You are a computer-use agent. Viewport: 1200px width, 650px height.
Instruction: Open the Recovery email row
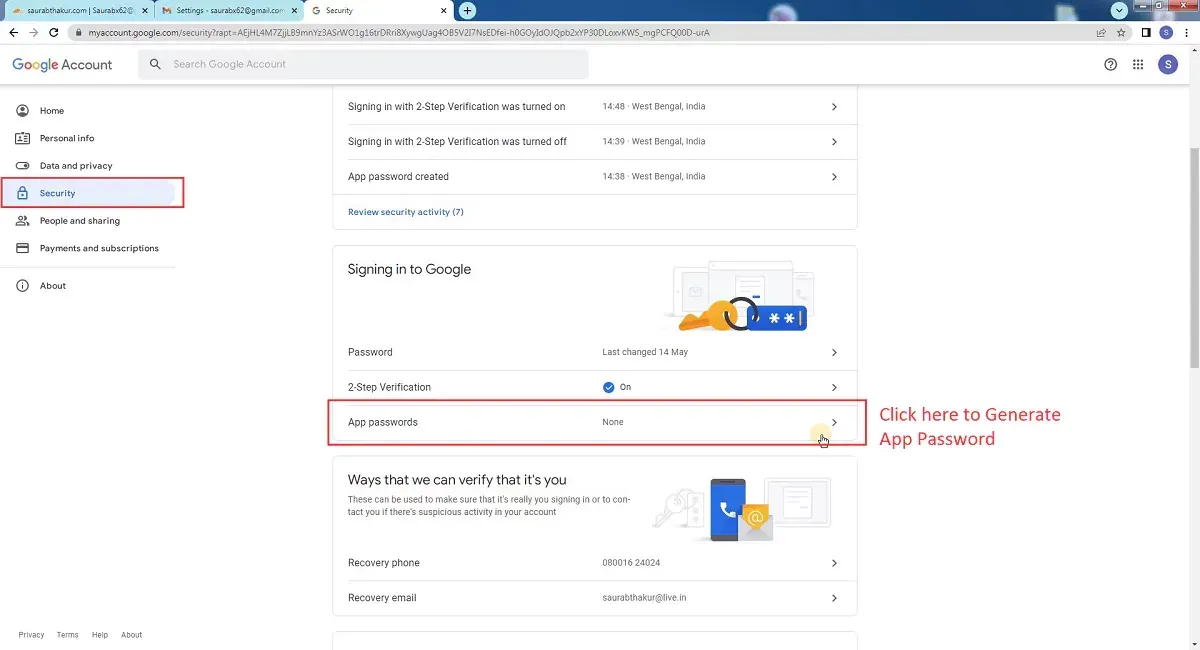tap(595, 598)
